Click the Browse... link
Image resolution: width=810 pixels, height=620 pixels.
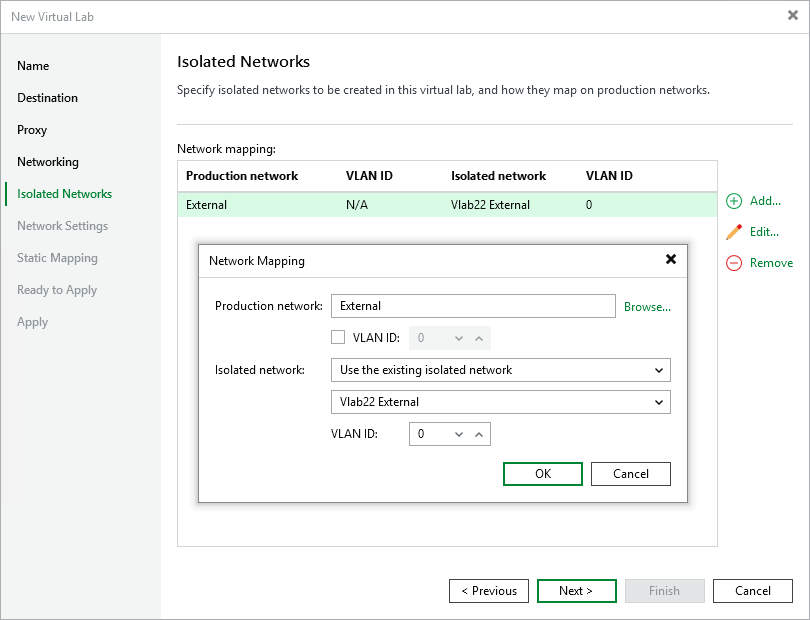click(x=647, y=307)
